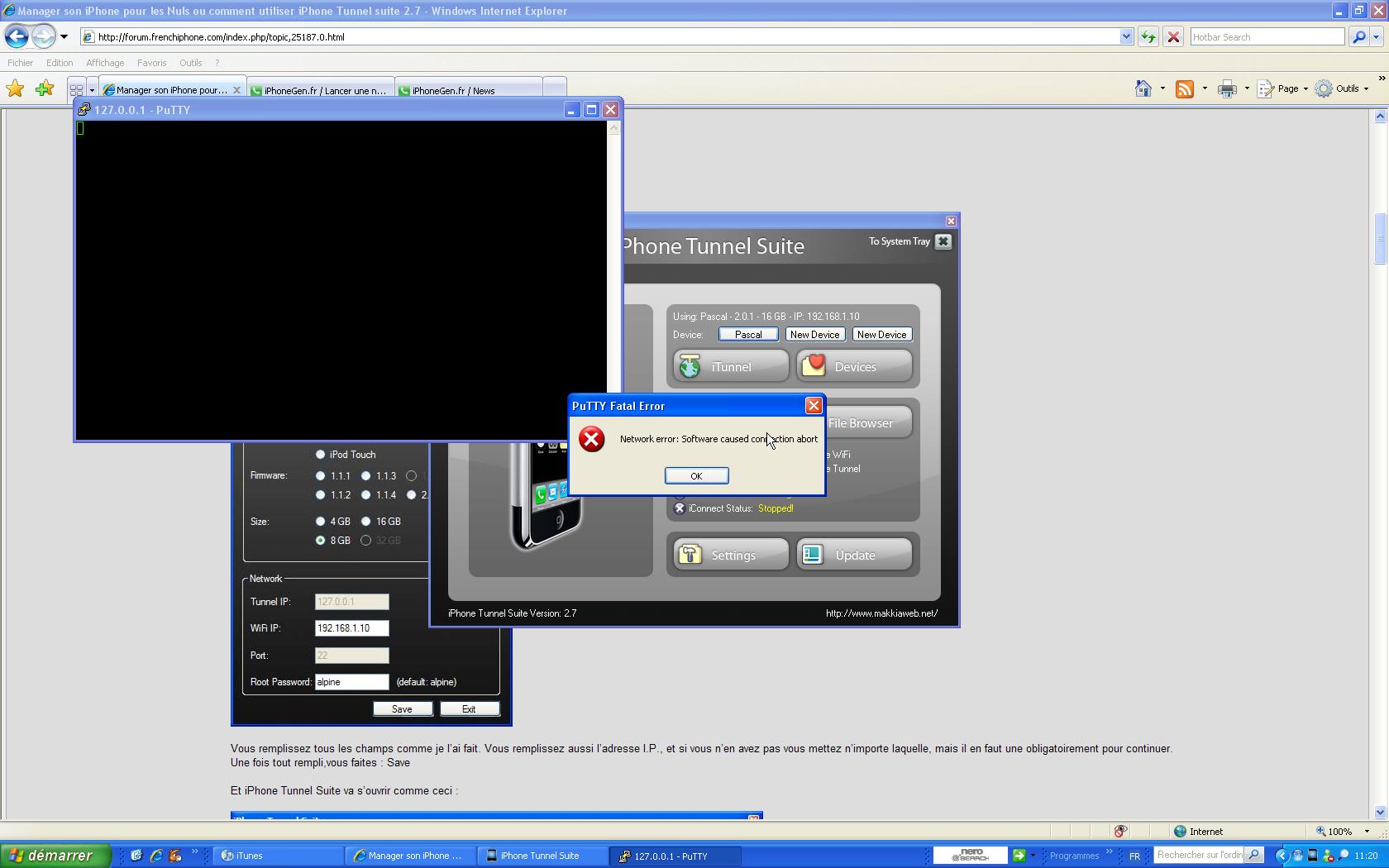Select firmware 1.1.1 radio button

[x=320, y=476]
